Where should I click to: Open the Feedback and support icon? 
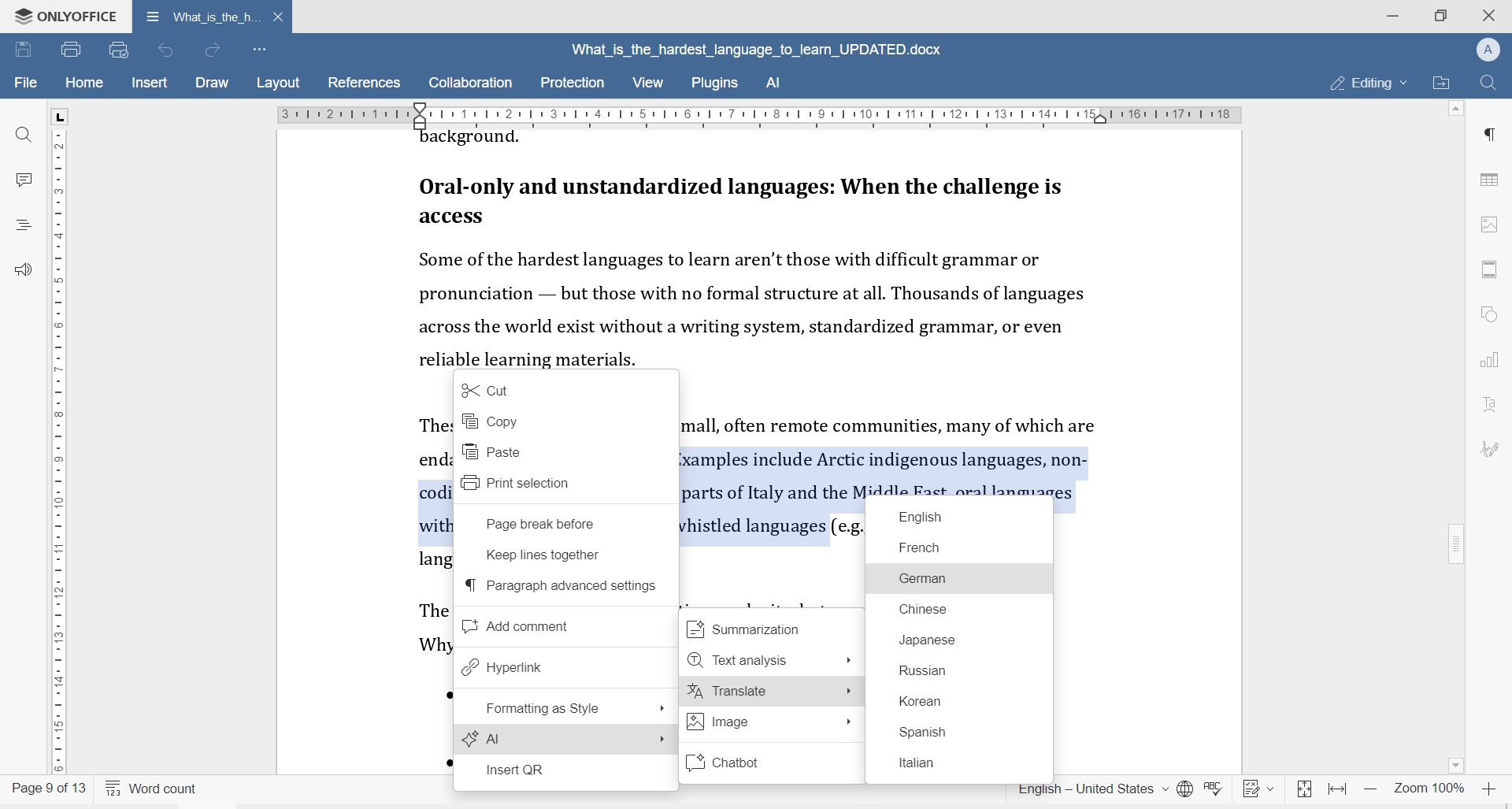coord(24,270)
